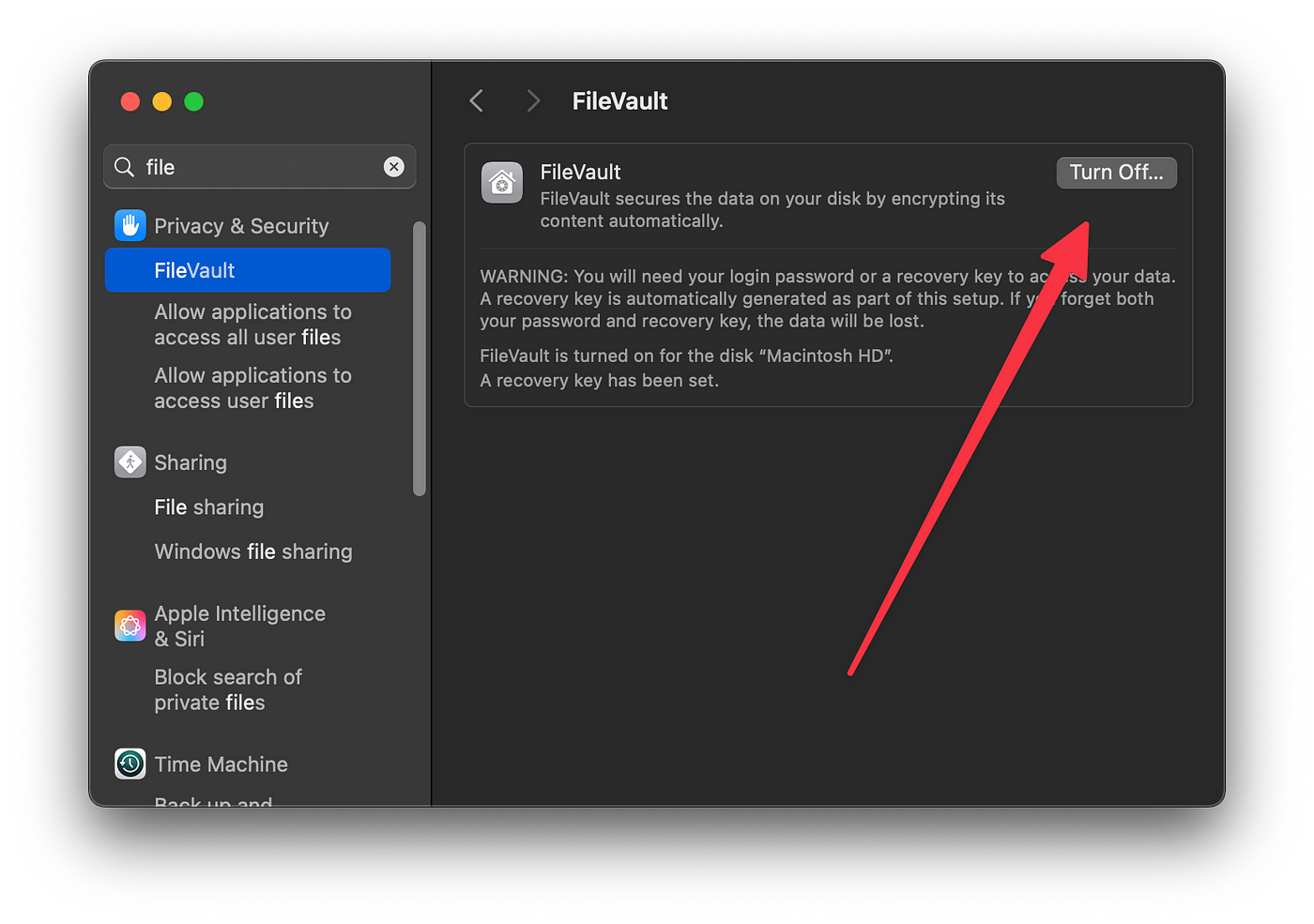Open the "Windows file sharing" result
Image resolution: width=1314 pixels, height=924 pixels.
click(x=253, y=552)
